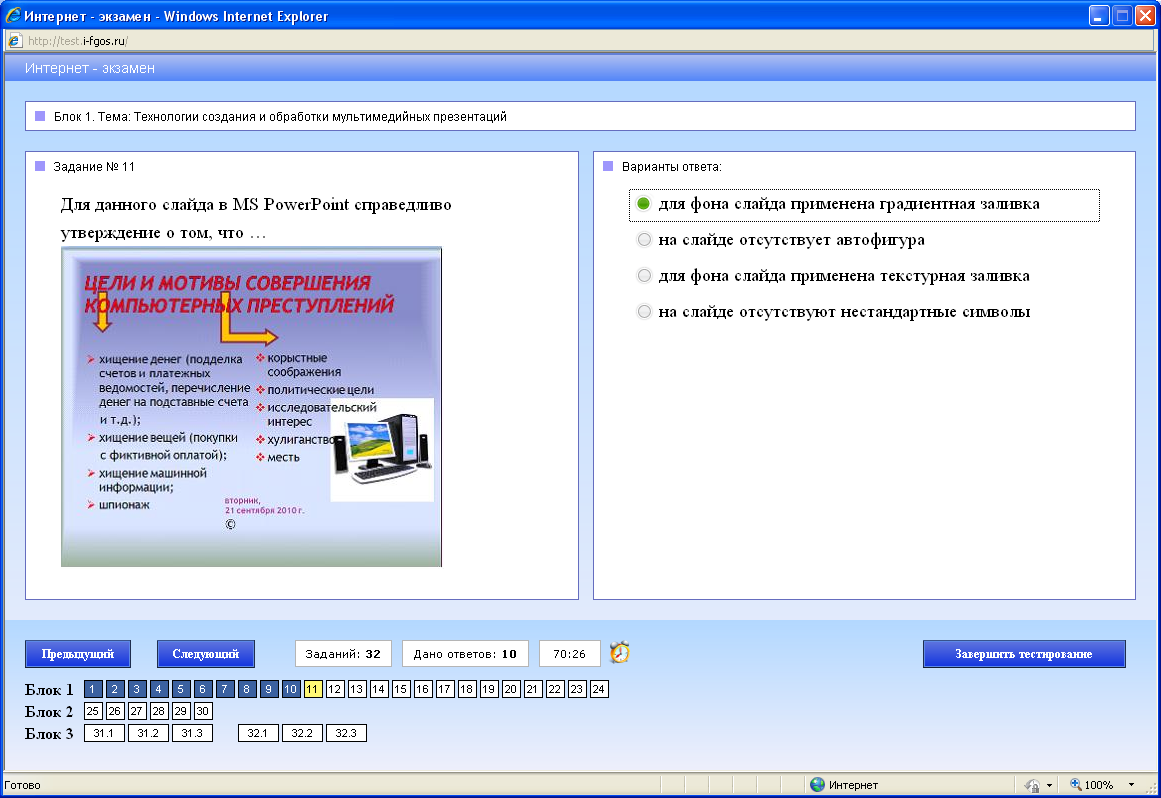Screen dimensions: 1161x798
Task: Go to question 5
Action: click(181, 689)
